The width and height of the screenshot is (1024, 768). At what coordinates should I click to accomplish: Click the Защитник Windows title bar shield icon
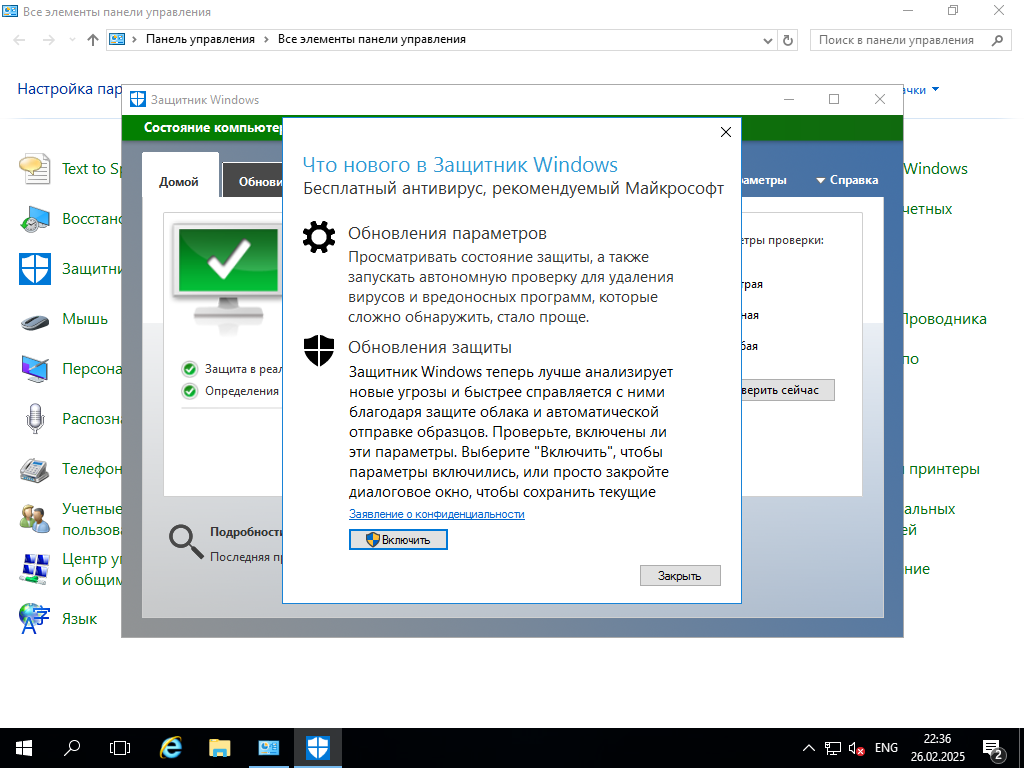(138, 99)
